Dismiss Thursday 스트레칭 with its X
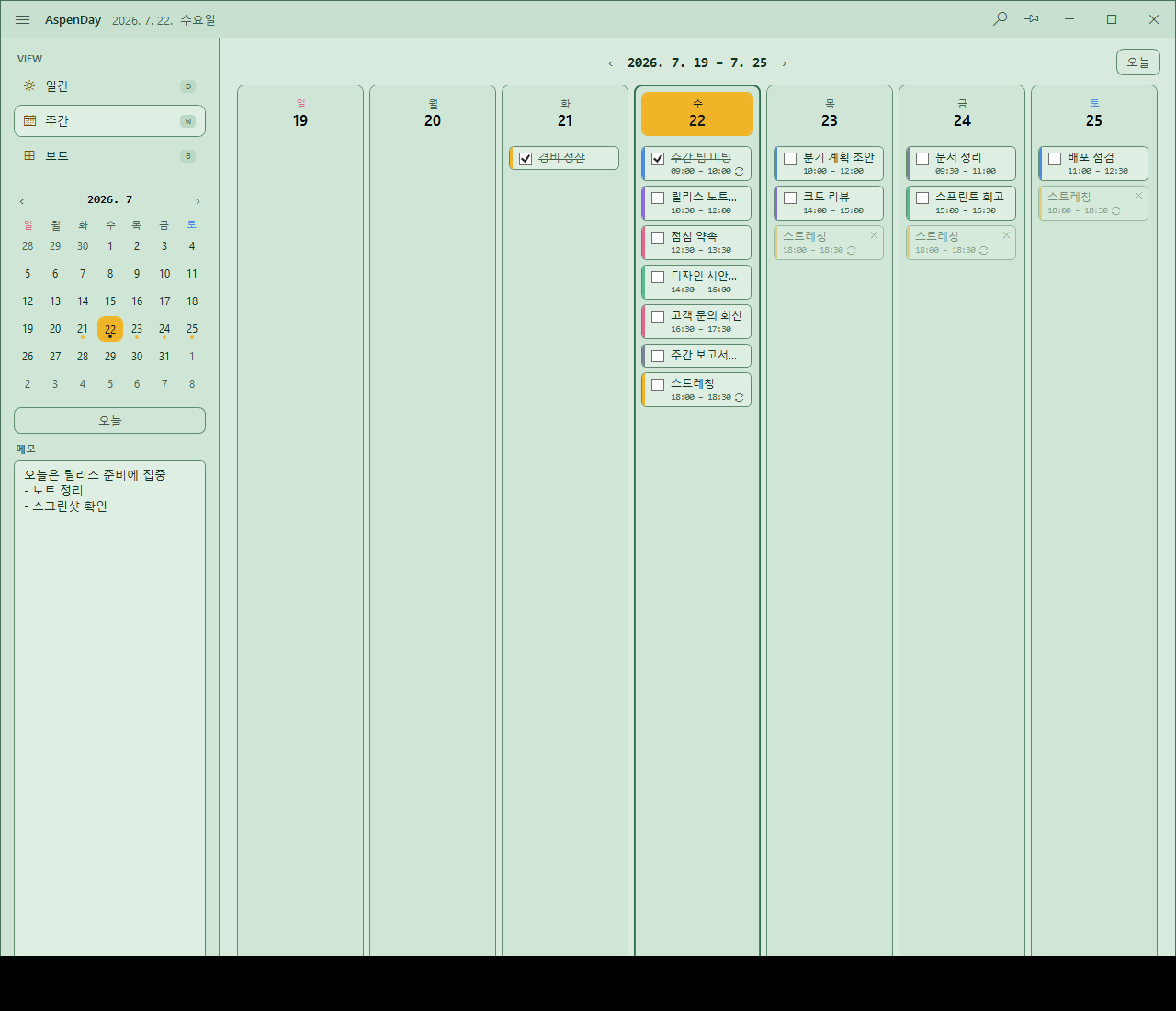The height and width of the screenshot is (1011, 1176). tap(874, 235)
